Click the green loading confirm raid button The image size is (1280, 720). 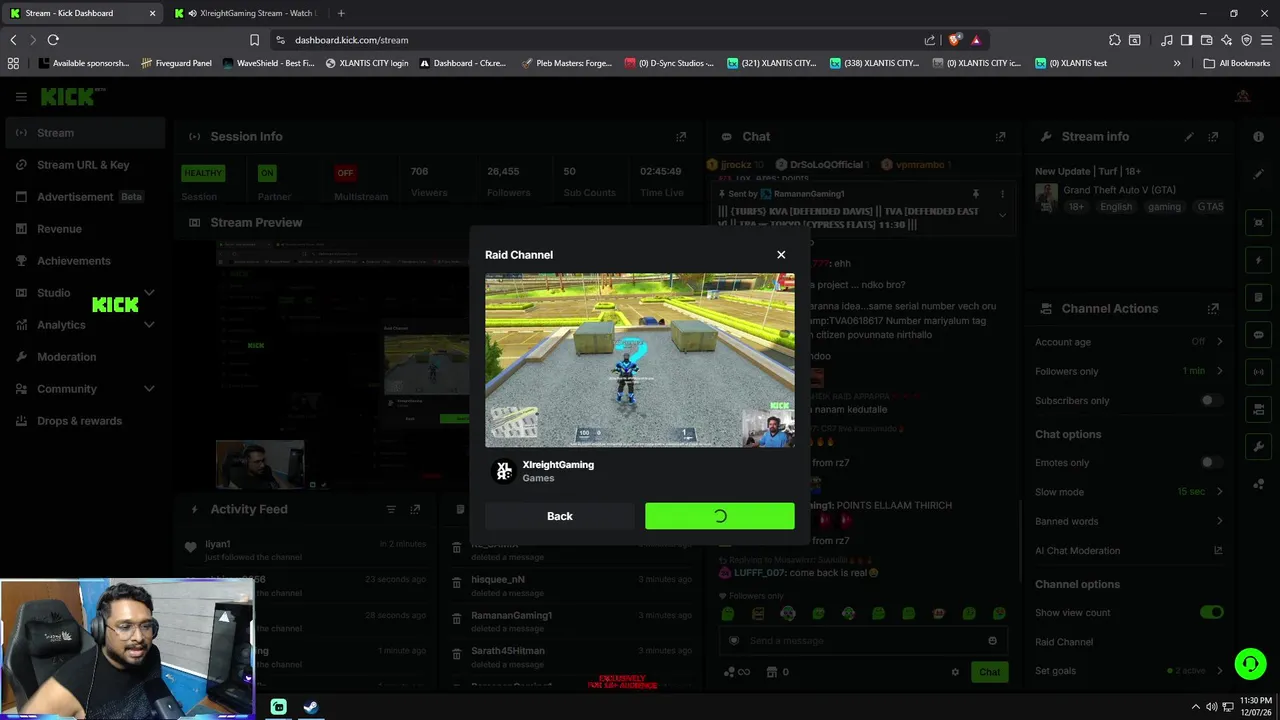click(720, 516)
